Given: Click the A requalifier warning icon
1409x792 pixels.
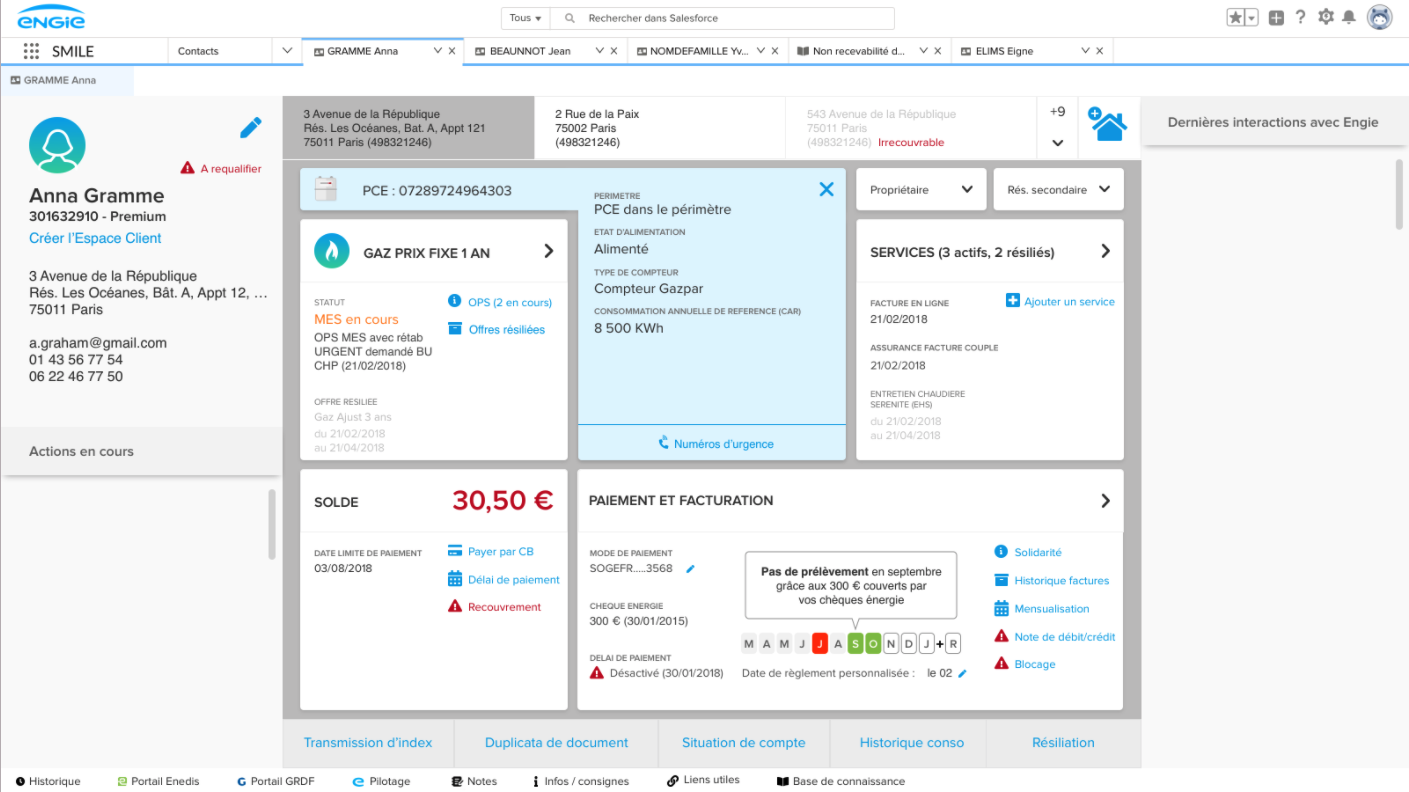Looking at the screenshot, I should 187,169.
